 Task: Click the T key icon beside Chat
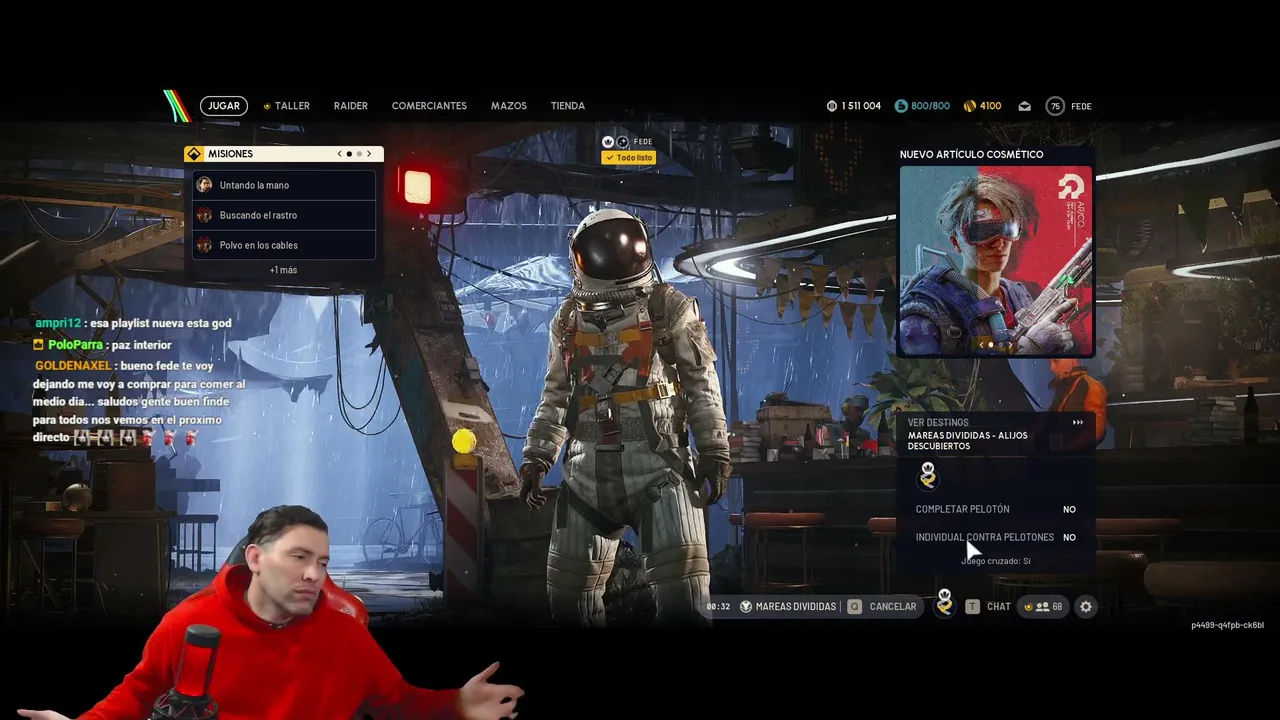pos(972,606)
